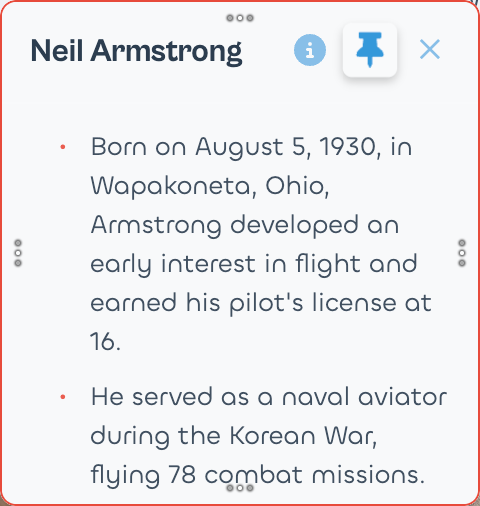Image resolution: width=480 pixels, height=506 pixels.
Task: Click the words Korean War
Action: 303,436
